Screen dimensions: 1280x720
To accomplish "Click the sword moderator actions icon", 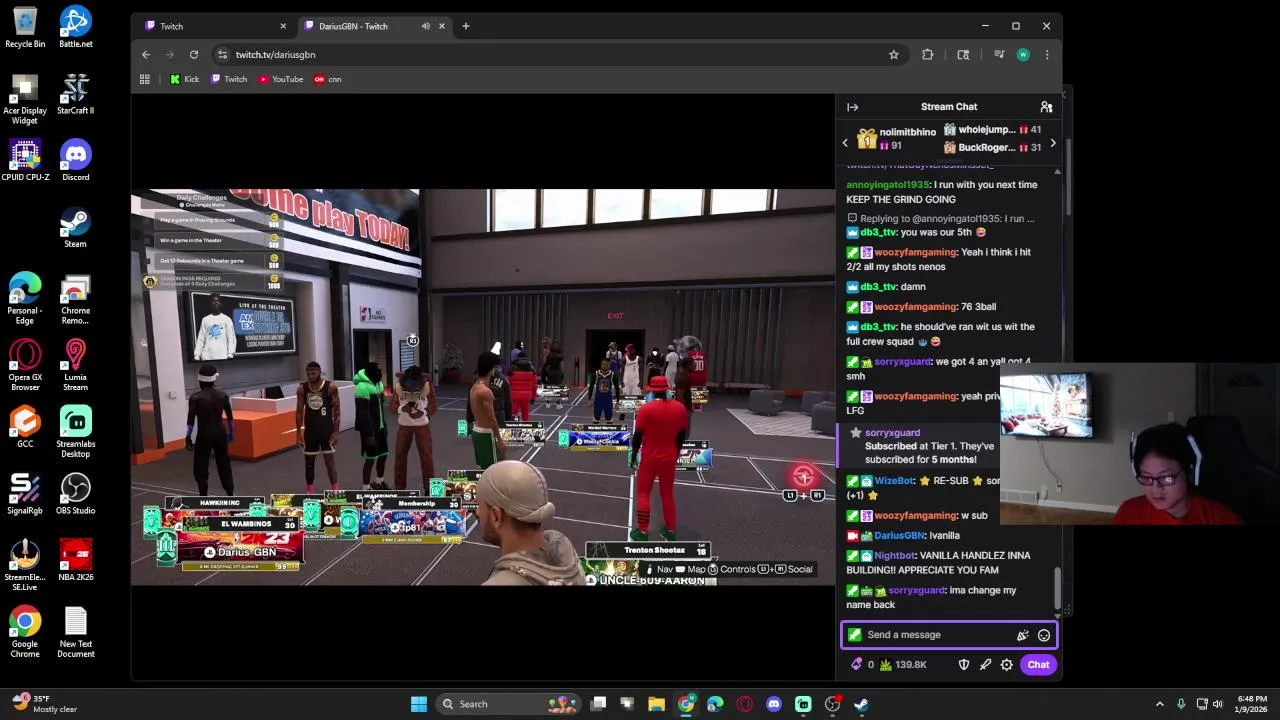I will (985, 664).
